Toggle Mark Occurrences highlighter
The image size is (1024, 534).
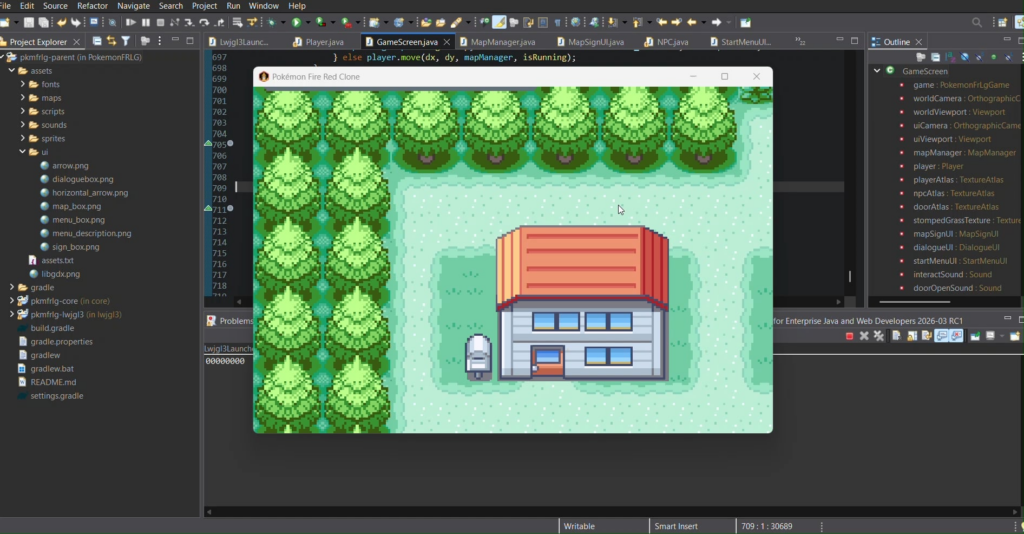499,23
